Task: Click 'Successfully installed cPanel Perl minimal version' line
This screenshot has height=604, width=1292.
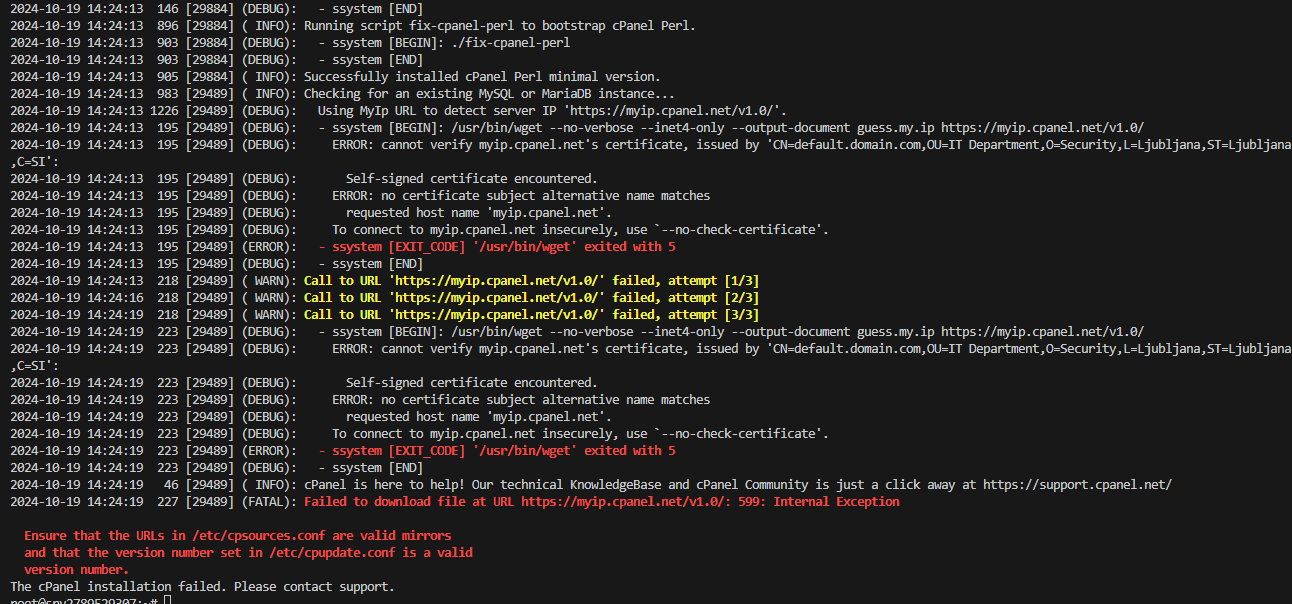Action: tap(482, 77)
